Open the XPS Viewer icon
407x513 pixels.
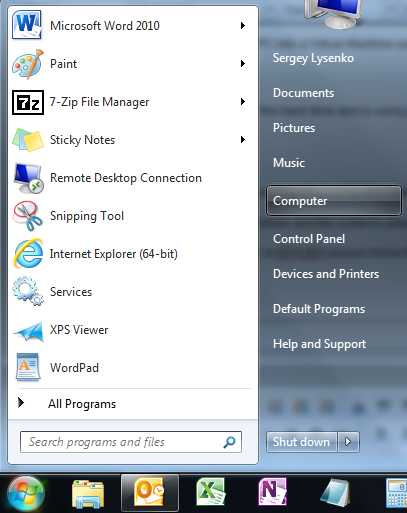click(x=28, y=331)
